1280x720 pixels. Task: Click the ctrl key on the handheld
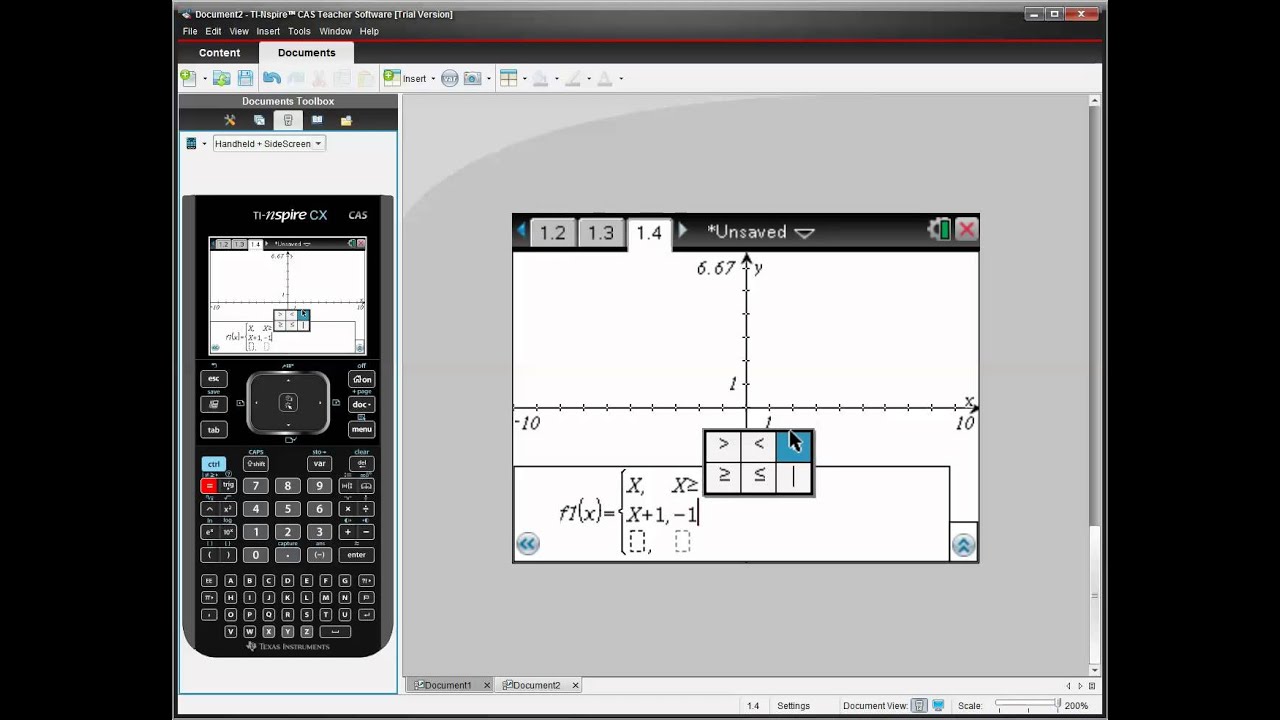(213, 464)
